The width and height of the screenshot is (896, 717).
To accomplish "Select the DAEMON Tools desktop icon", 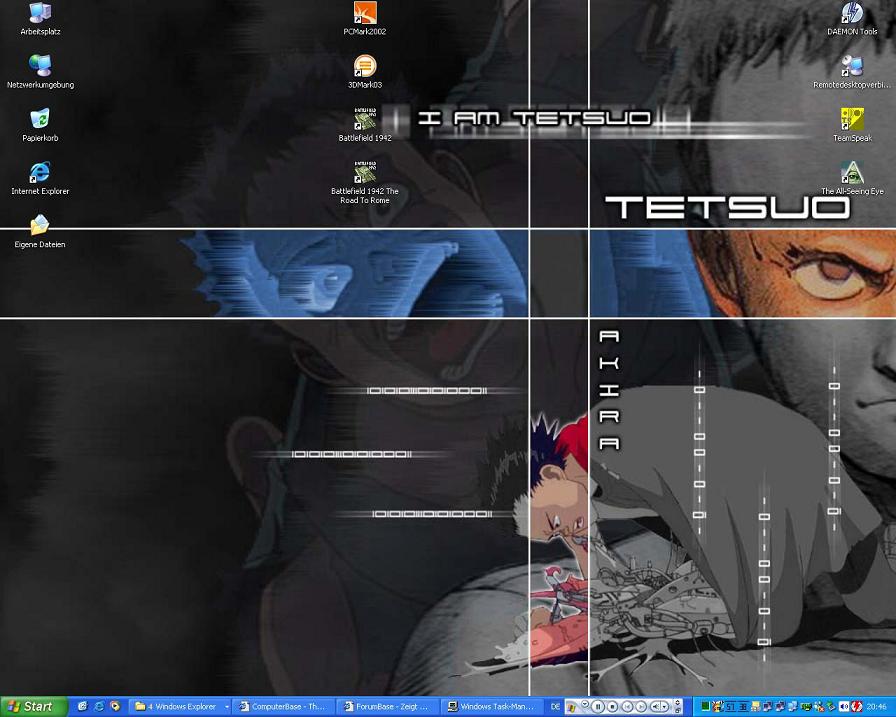I will pyautogui.click(x=852, y=19).
